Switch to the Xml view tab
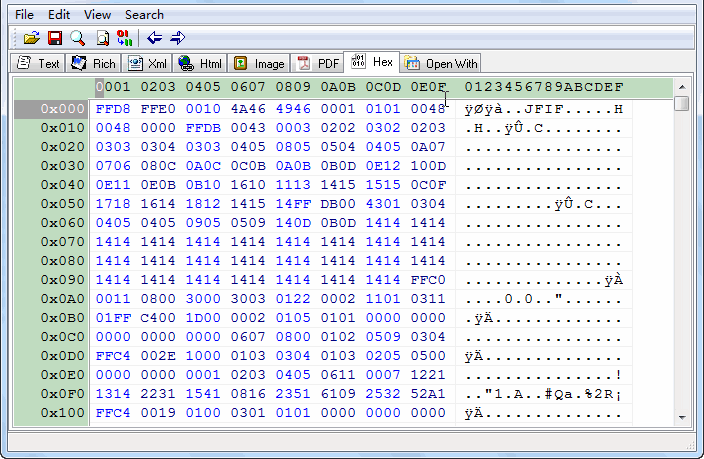This screenshot has width=704, height=459. 147,64
